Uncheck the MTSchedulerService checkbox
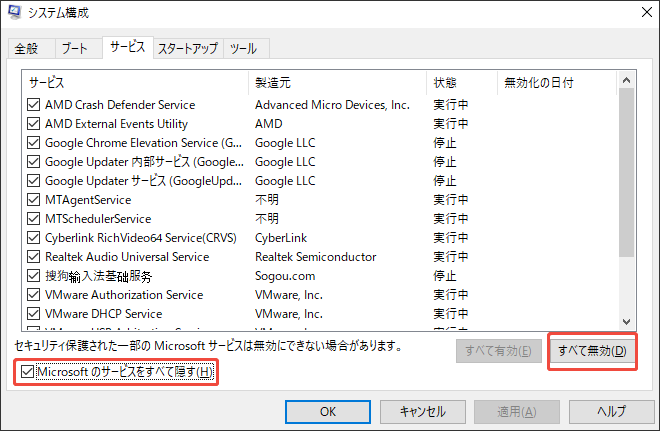The width and height of the screenshot is (660, 431). [x=33, y=218]
